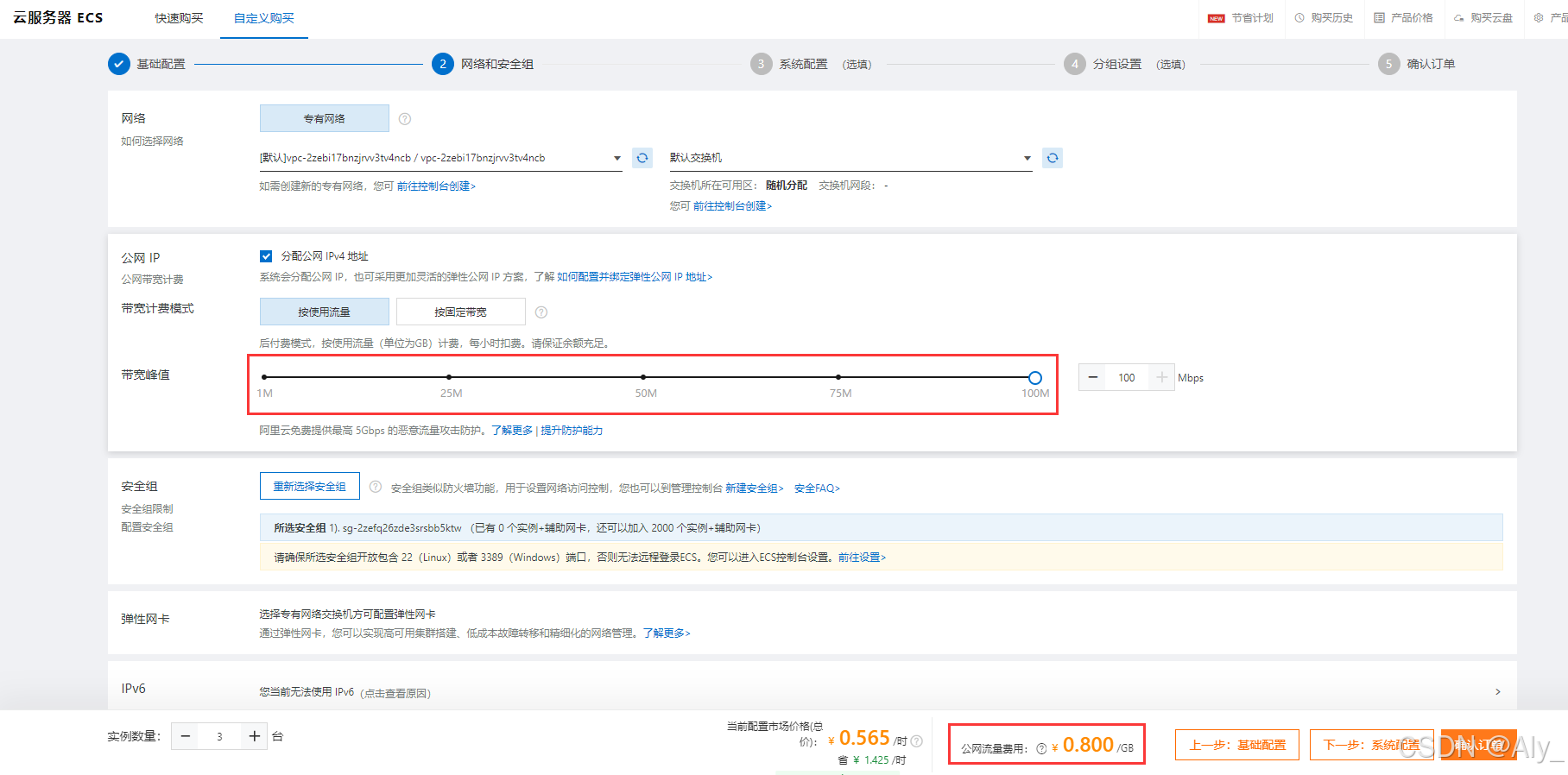Set bandwidth slider to 1M mark
1568x775 pixels.
[x=264, y=377]
